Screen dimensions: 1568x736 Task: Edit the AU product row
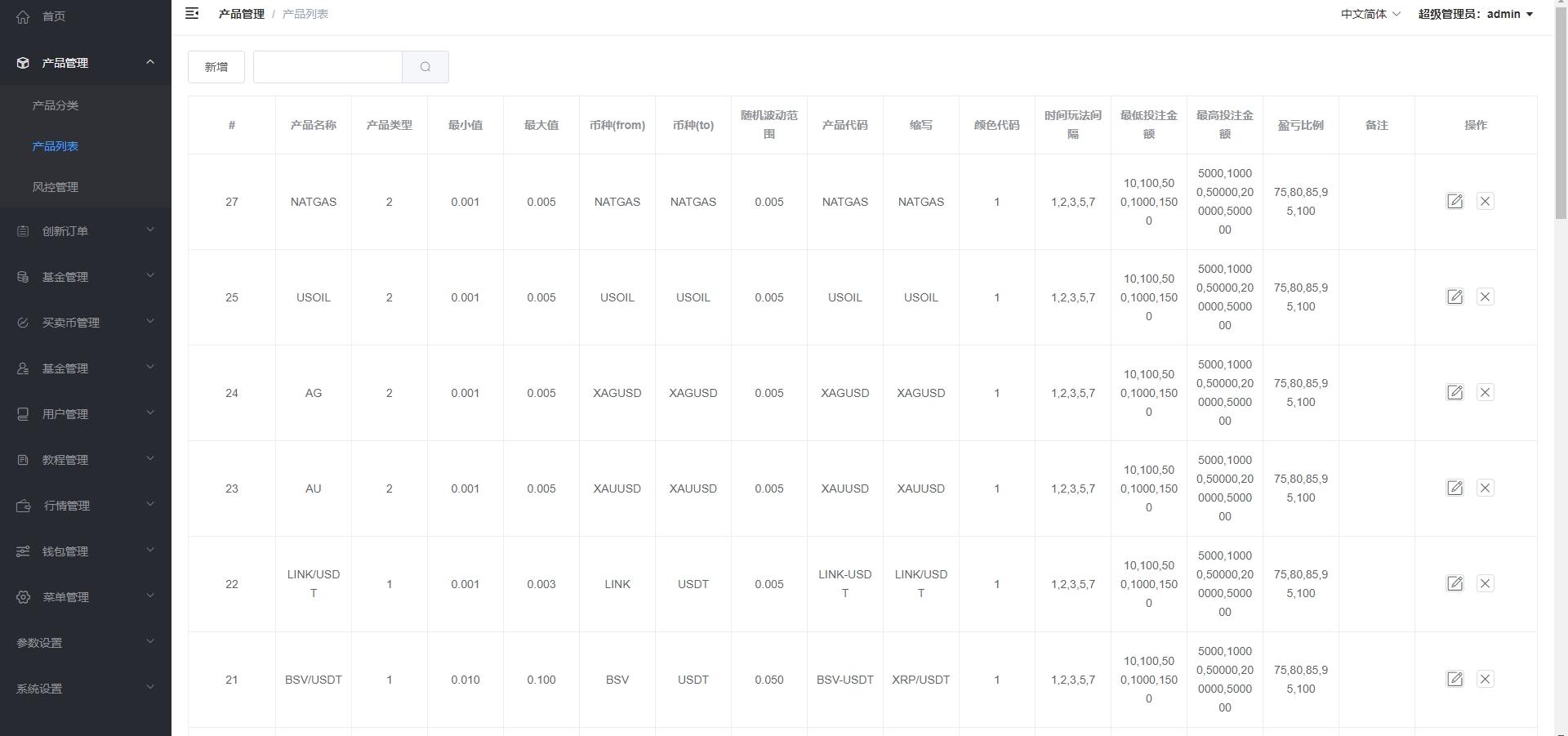(1454, 488)
